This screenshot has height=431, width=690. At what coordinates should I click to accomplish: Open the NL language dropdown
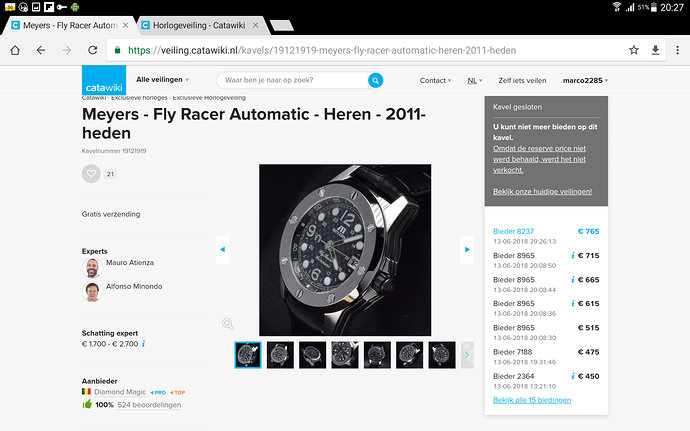(x=475, y=81)
